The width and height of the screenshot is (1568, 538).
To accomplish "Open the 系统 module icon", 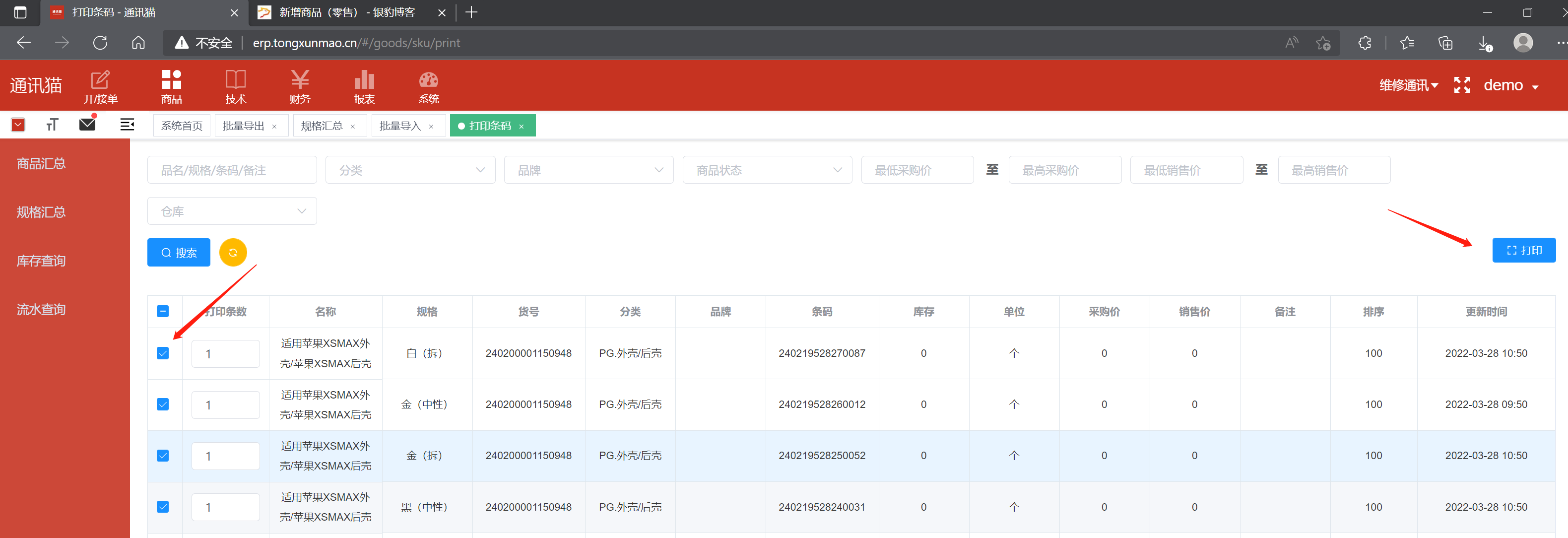I will pos(429,86).
